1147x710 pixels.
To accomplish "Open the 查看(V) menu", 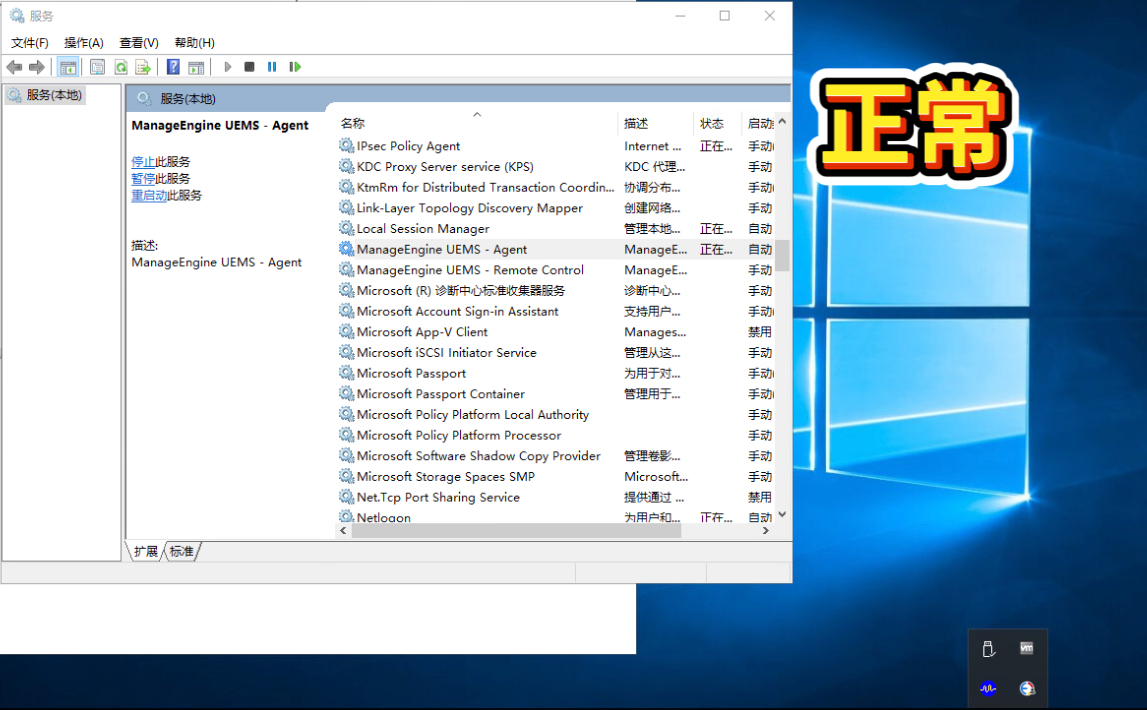I will coord(139,43).
